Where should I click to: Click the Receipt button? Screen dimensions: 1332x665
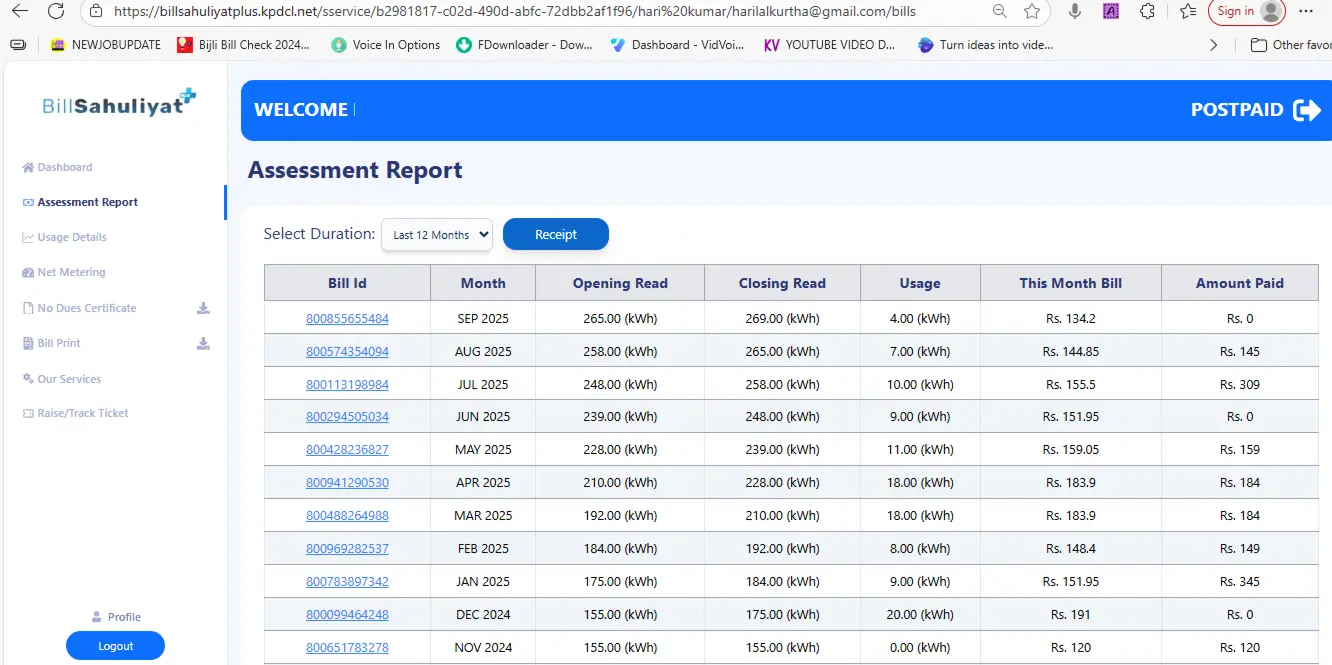tap(555, 235)
